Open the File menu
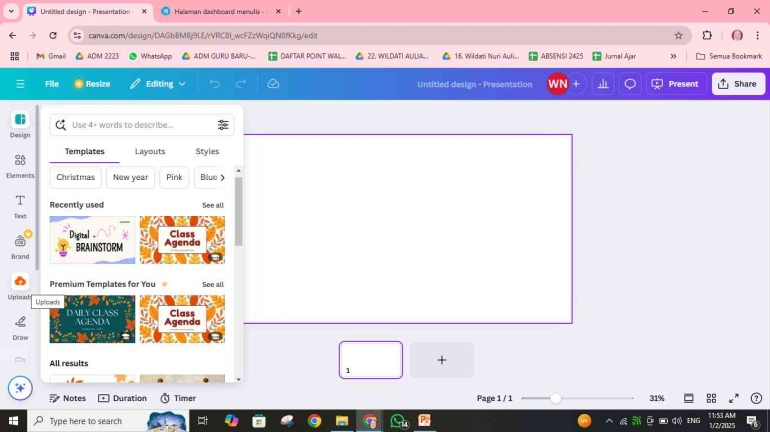Image resolution: width=770 pixels, height=432 pixels. click(x=52, y=84)
